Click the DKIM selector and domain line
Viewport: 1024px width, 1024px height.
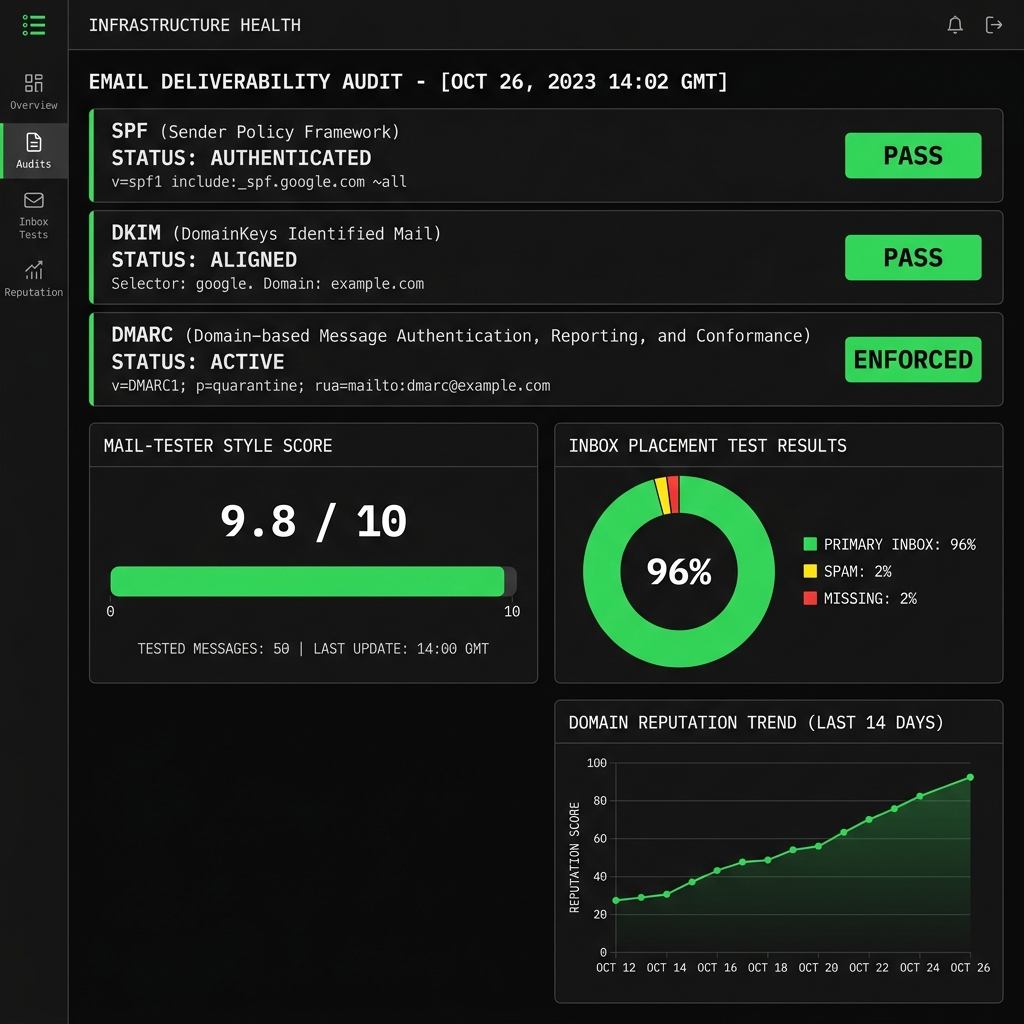point(268,283)
